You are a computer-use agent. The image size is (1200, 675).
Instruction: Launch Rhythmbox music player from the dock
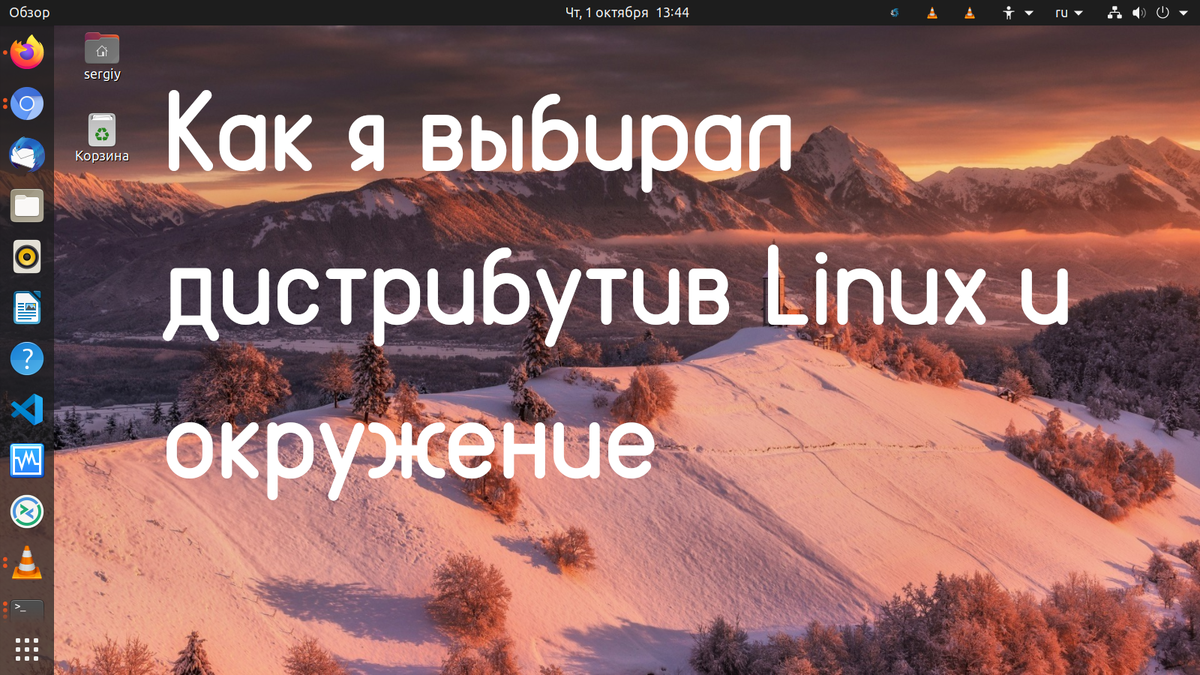[x=27, y=257]
